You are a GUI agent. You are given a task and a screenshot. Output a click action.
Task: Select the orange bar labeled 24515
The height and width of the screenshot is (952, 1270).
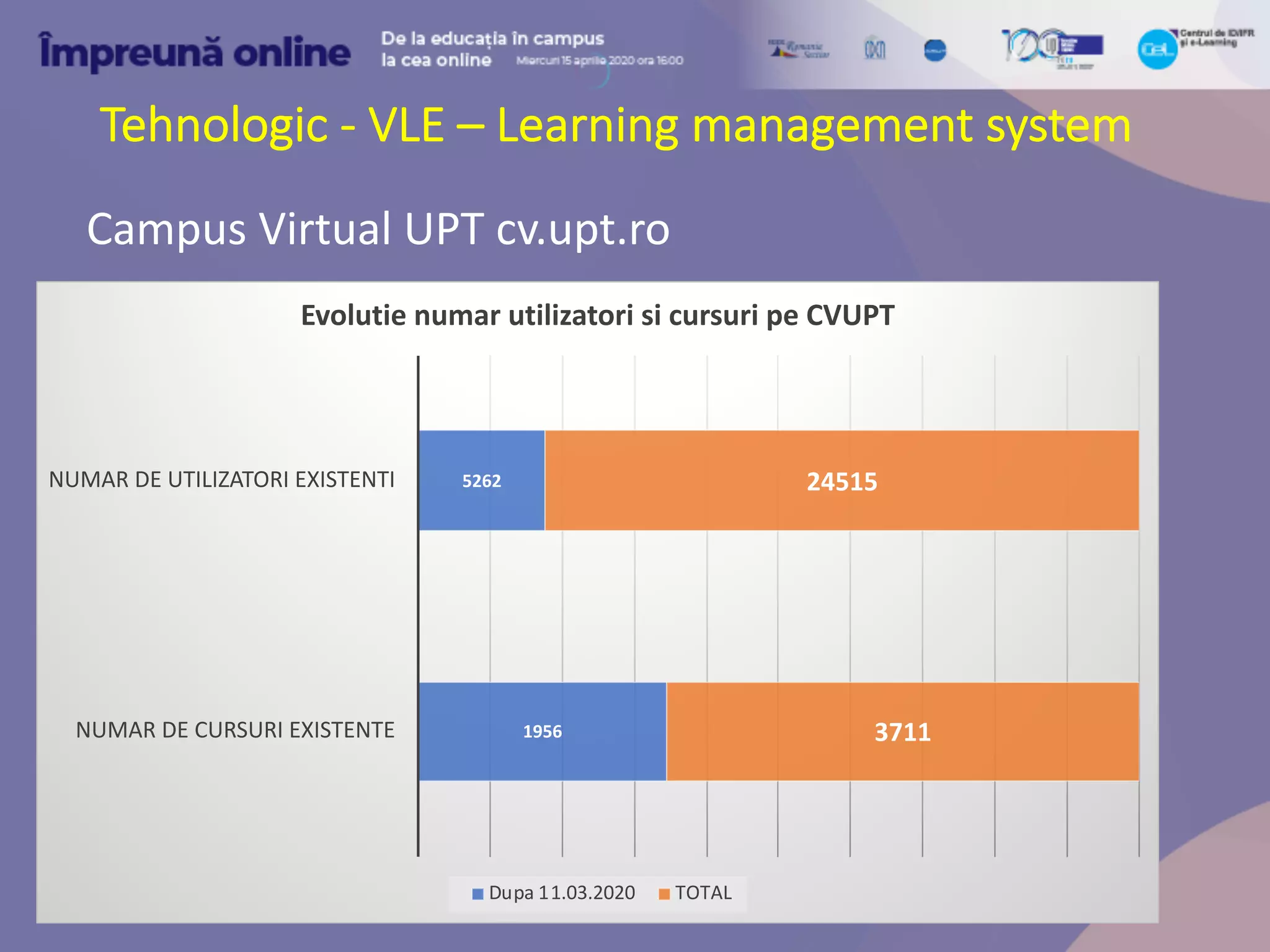[x=841, y=480]
